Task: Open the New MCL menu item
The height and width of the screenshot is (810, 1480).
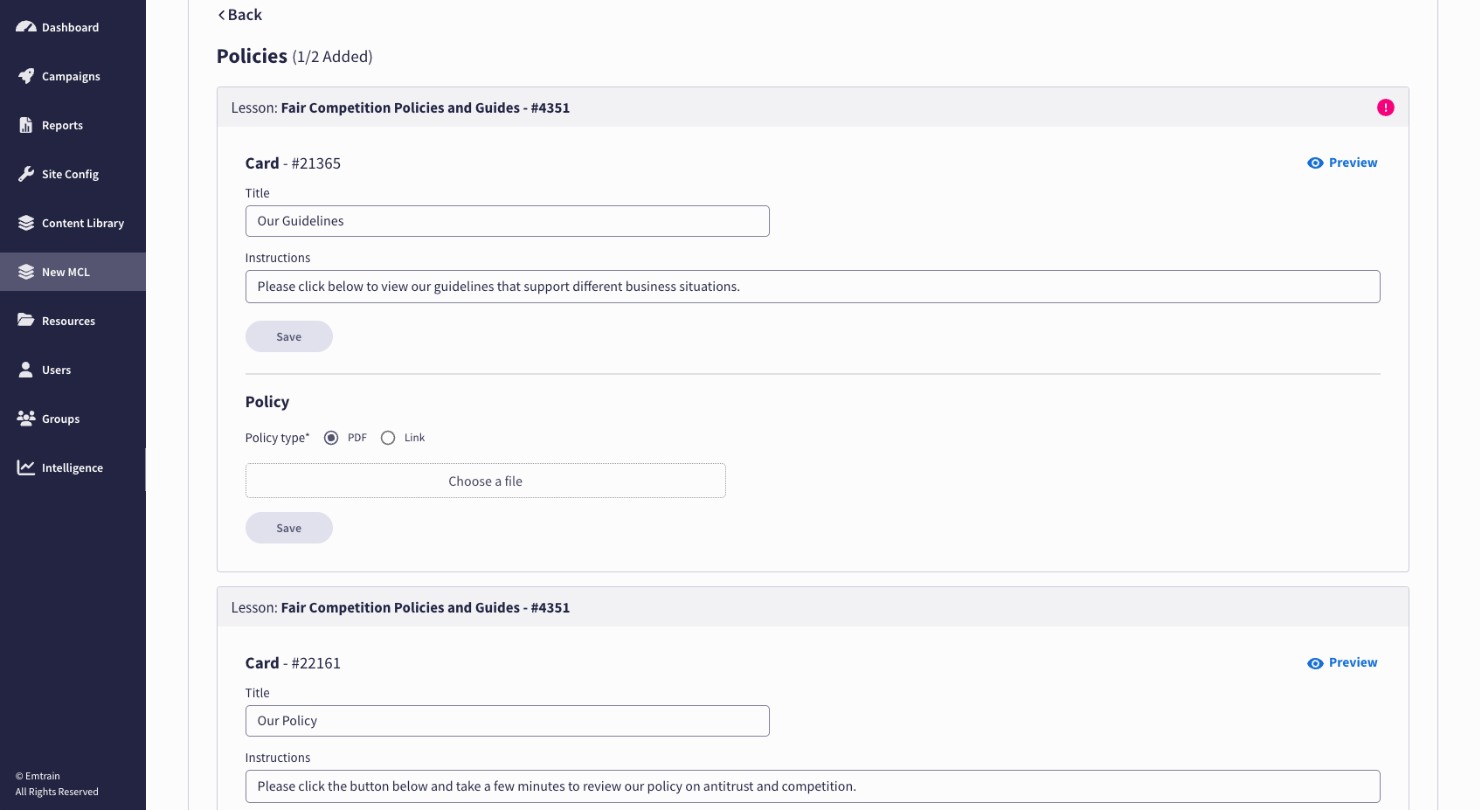Action: 66,272
